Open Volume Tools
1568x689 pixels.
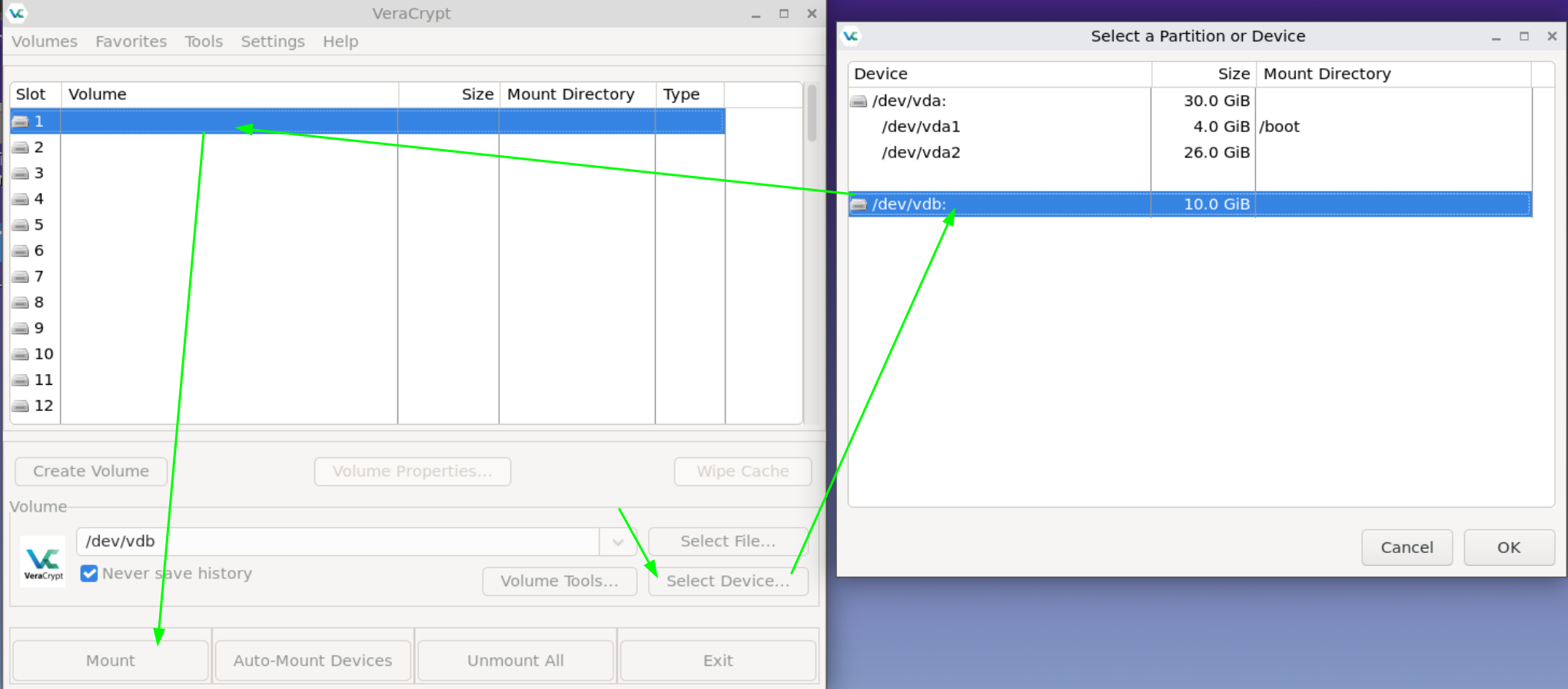(x=560, y=581)
